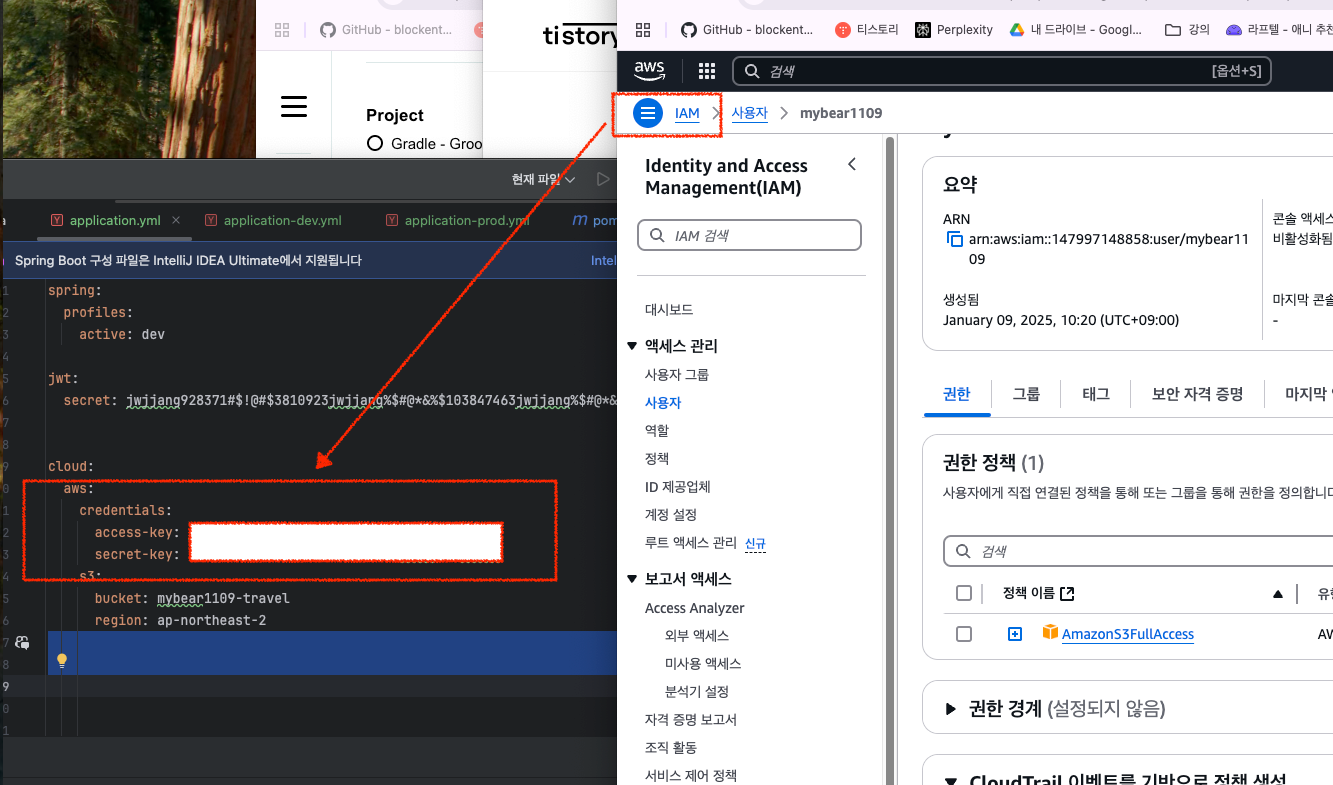Screen dimensions: 1333x785
Task: Click the 'bucket: mybear1109-travel' line in the editor
Action: 192,598
